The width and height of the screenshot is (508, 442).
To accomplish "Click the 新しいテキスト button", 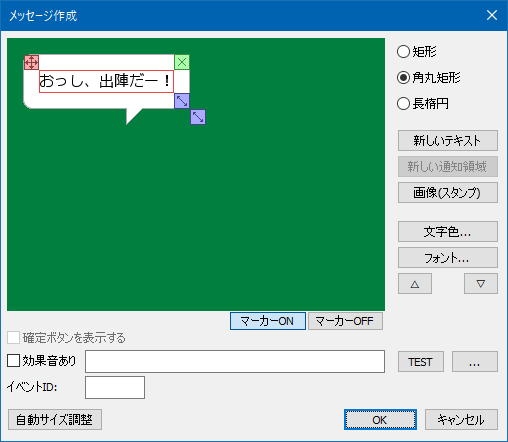I will (x=448, y=140).
